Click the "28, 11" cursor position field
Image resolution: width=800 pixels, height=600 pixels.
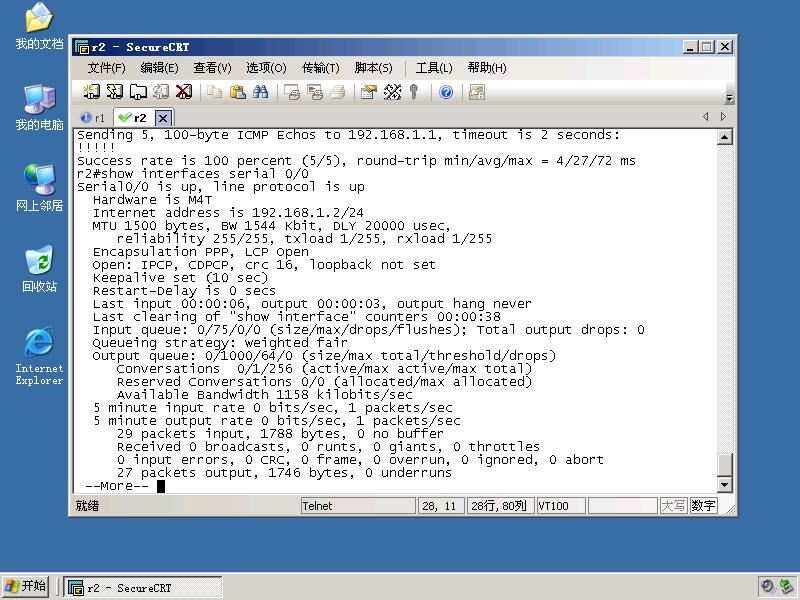point(441,506)
